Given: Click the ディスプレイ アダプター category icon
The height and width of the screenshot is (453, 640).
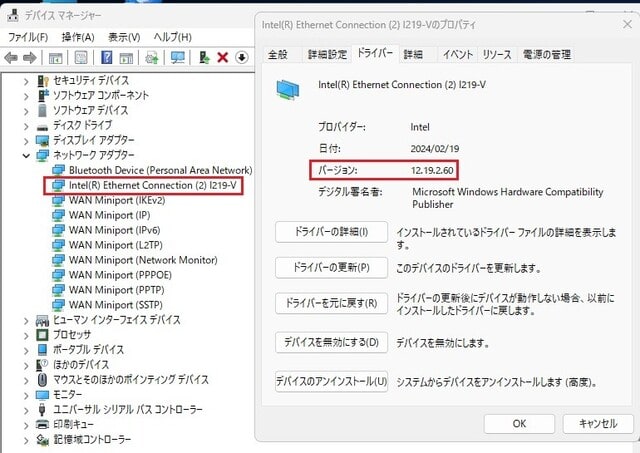Looking at the screenshot, I should tap(42, 141).
